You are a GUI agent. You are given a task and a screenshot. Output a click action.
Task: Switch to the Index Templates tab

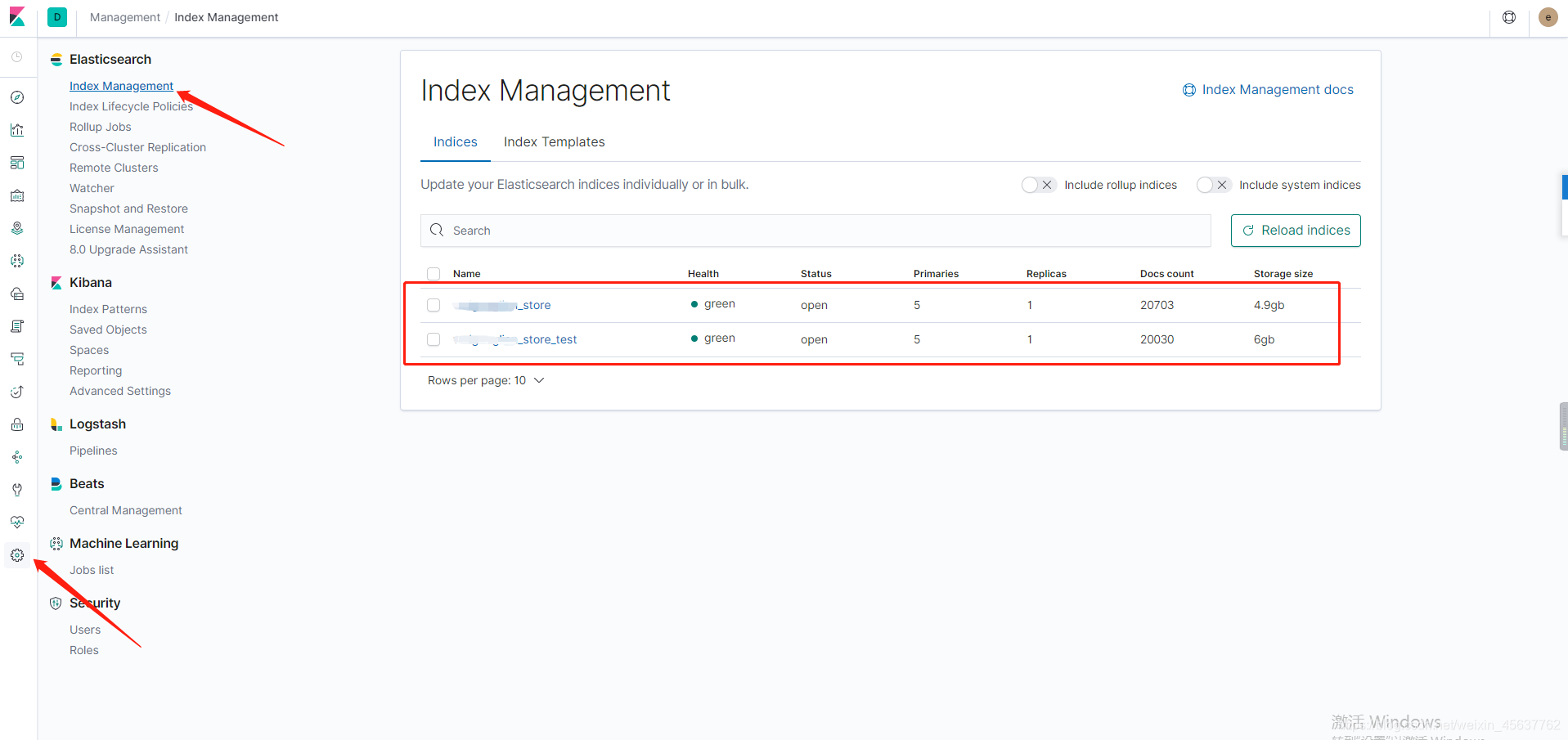(x=555, y=142)
